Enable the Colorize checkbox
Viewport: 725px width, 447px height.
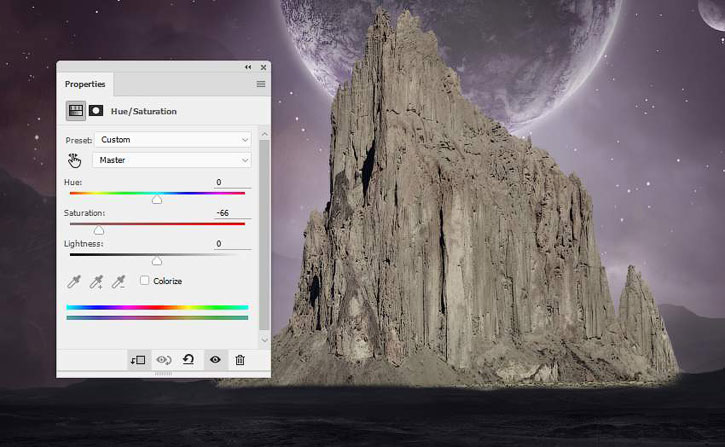tap(144, 281)
